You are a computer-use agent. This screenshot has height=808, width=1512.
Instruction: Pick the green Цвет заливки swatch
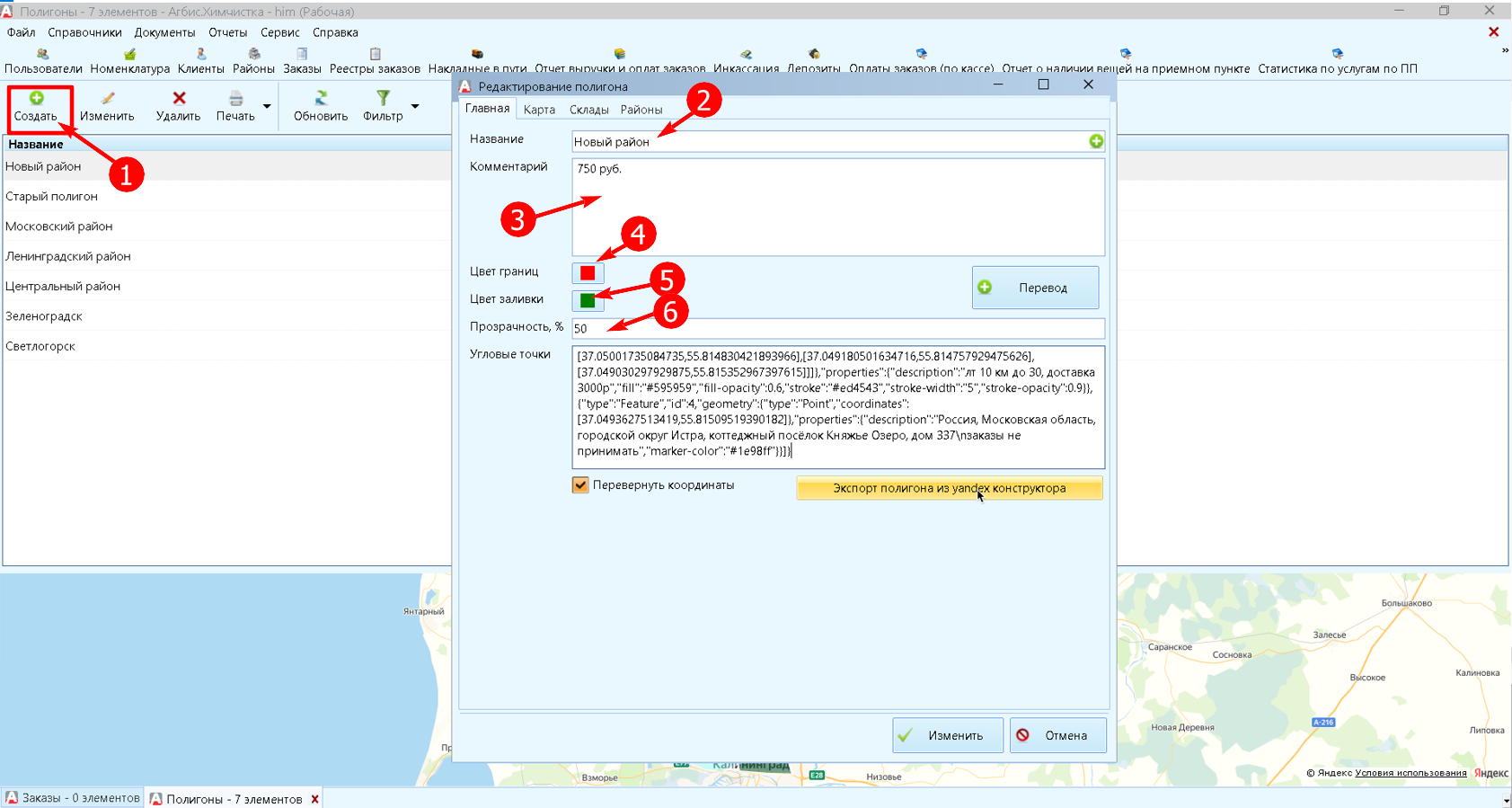pyautogui.click(x=588, y=300)
